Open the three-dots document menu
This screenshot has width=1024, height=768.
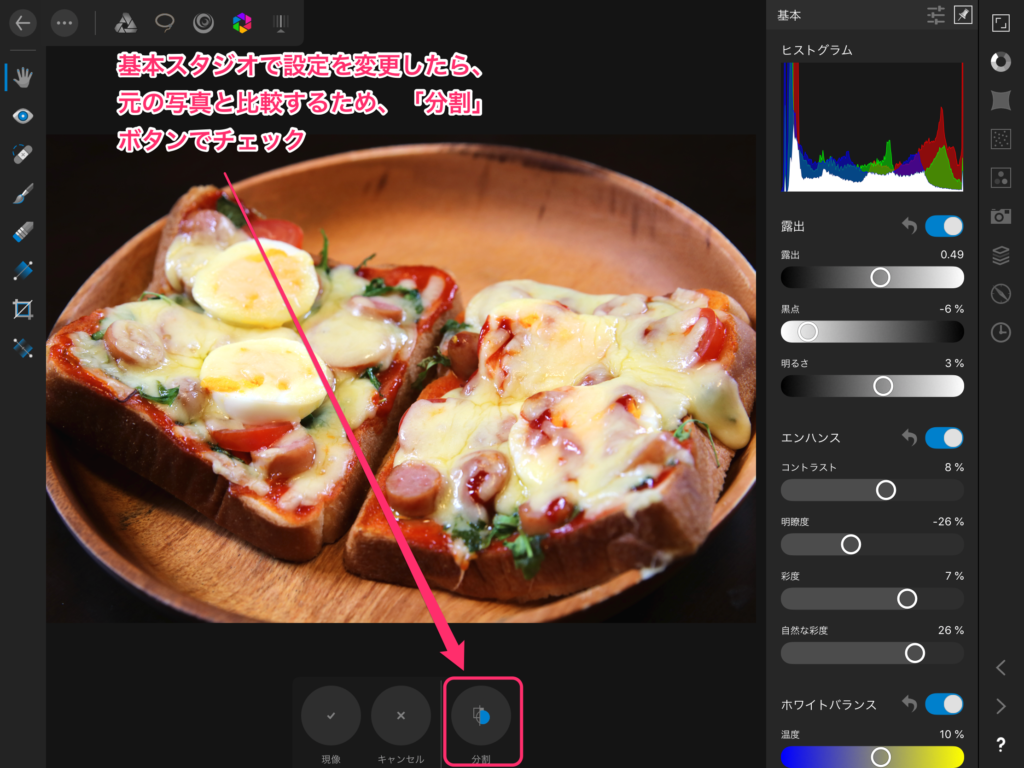point(64,22)
